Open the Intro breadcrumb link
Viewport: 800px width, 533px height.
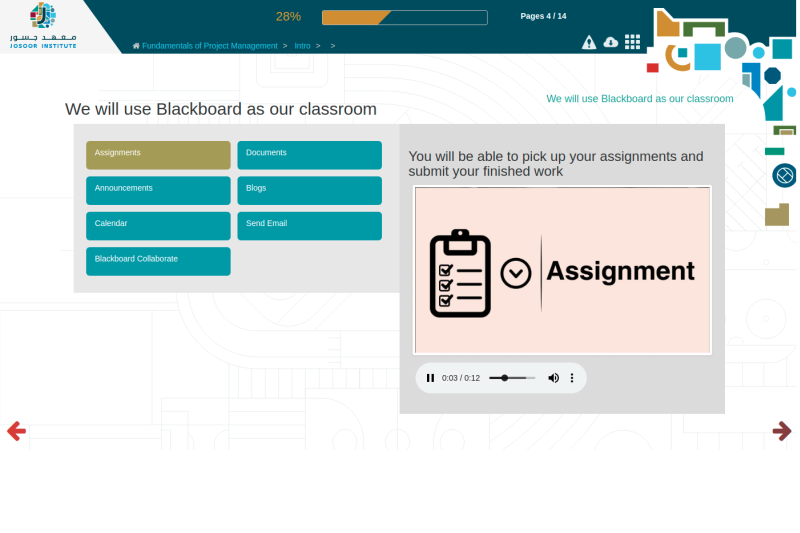click(x=302, y=46)
